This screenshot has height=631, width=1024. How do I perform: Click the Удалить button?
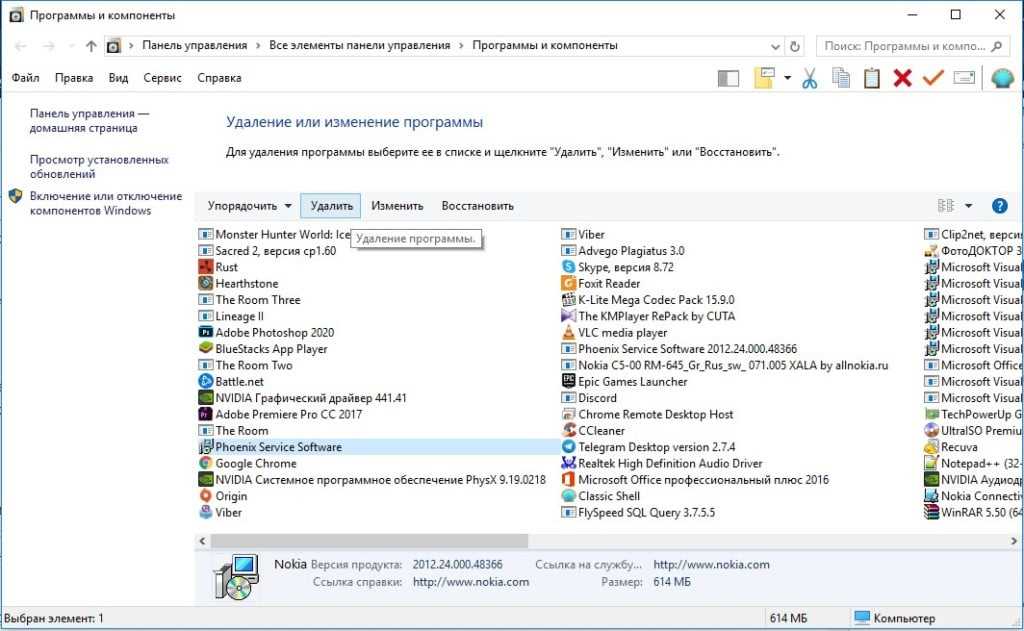click(331, 206)
